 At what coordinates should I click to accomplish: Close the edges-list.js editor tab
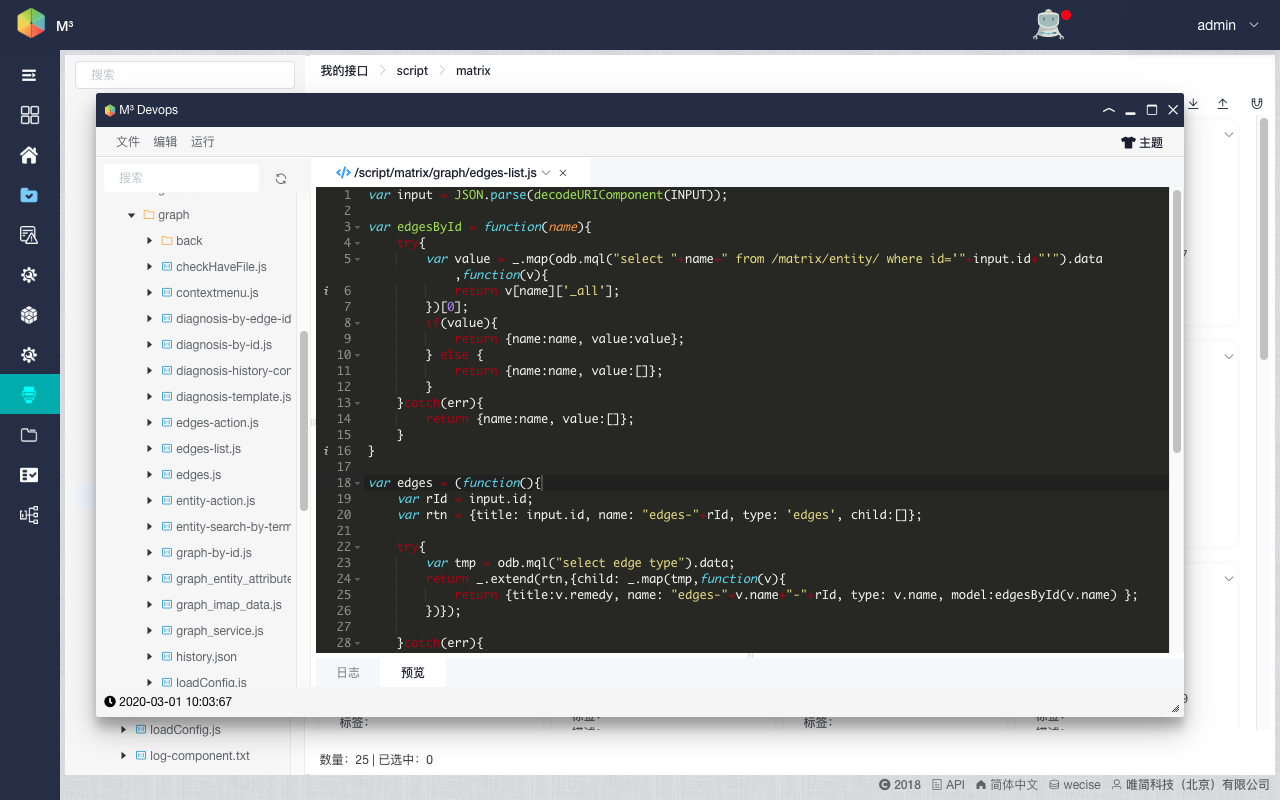563,173
